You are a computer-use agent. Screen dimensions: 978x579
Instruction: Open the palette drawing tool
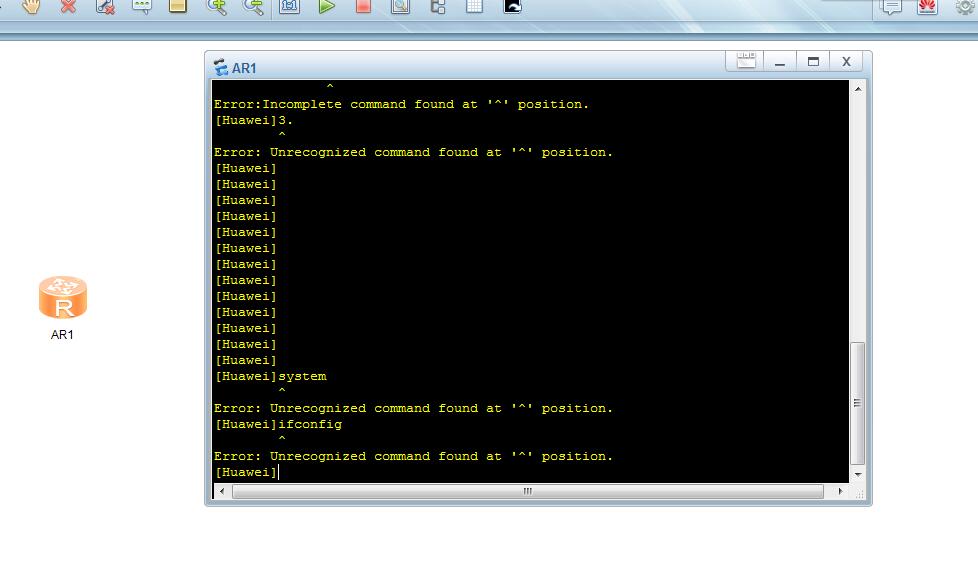click(178, 7)
